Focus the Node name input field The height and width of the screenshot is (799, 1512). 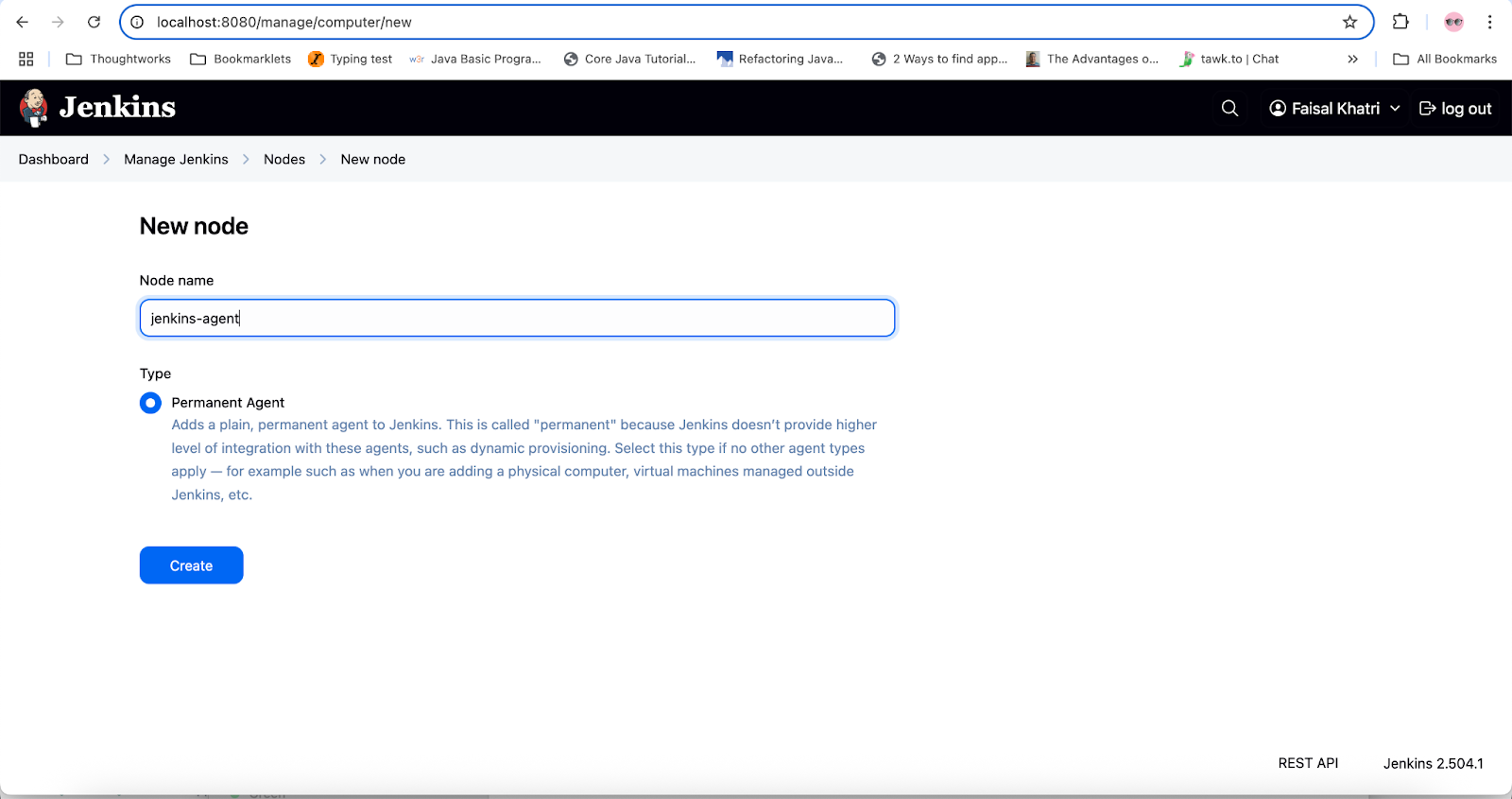[517, 318]
